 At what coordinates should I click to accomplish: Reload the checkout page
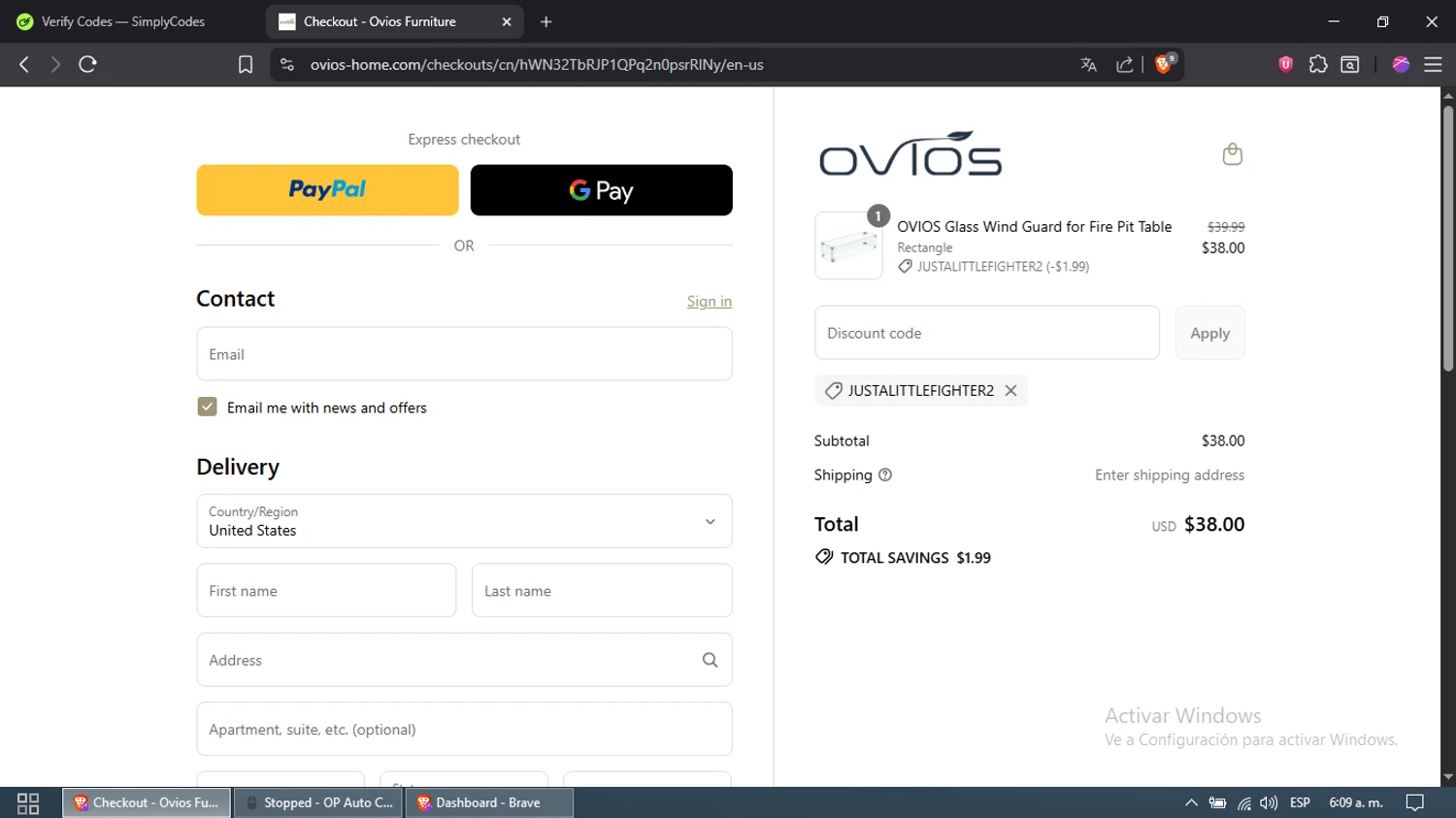click(87, 64)
